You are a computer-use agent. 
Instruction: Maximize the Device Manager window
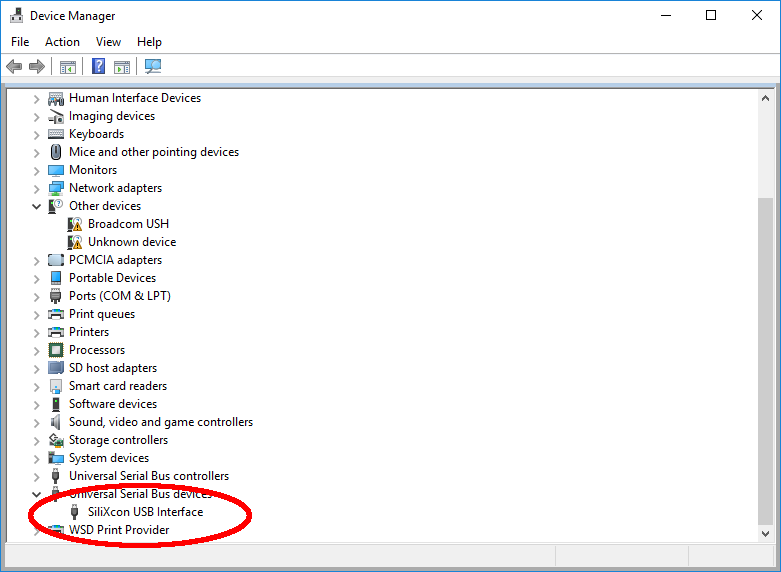711,15
